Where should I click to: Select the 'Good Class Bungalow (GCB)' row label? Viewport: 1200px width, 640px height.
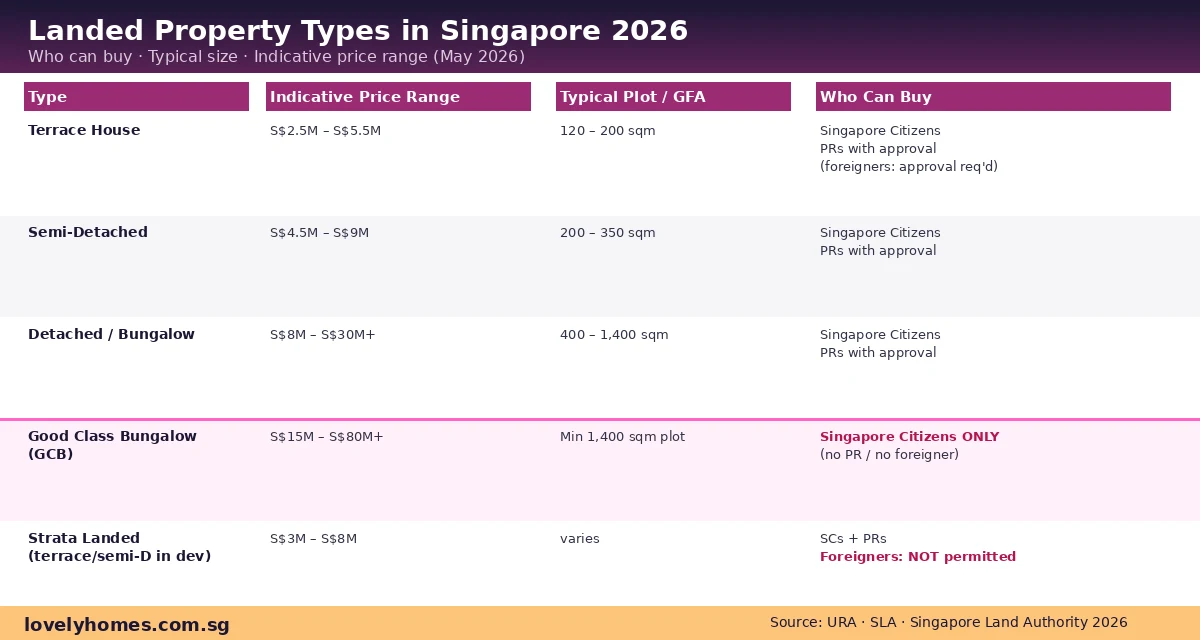[112, 445]
